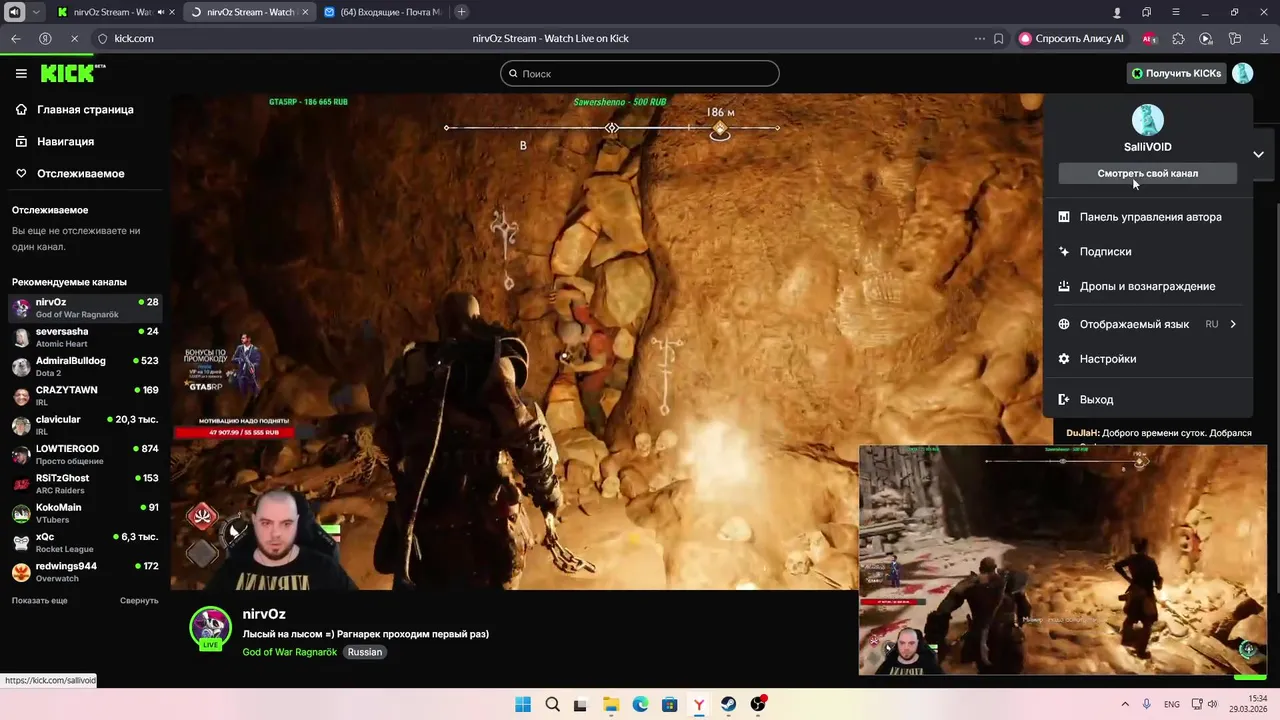Click the Выход logout icon
This screenshot has width=1280, height=720.
point(1064,399)
